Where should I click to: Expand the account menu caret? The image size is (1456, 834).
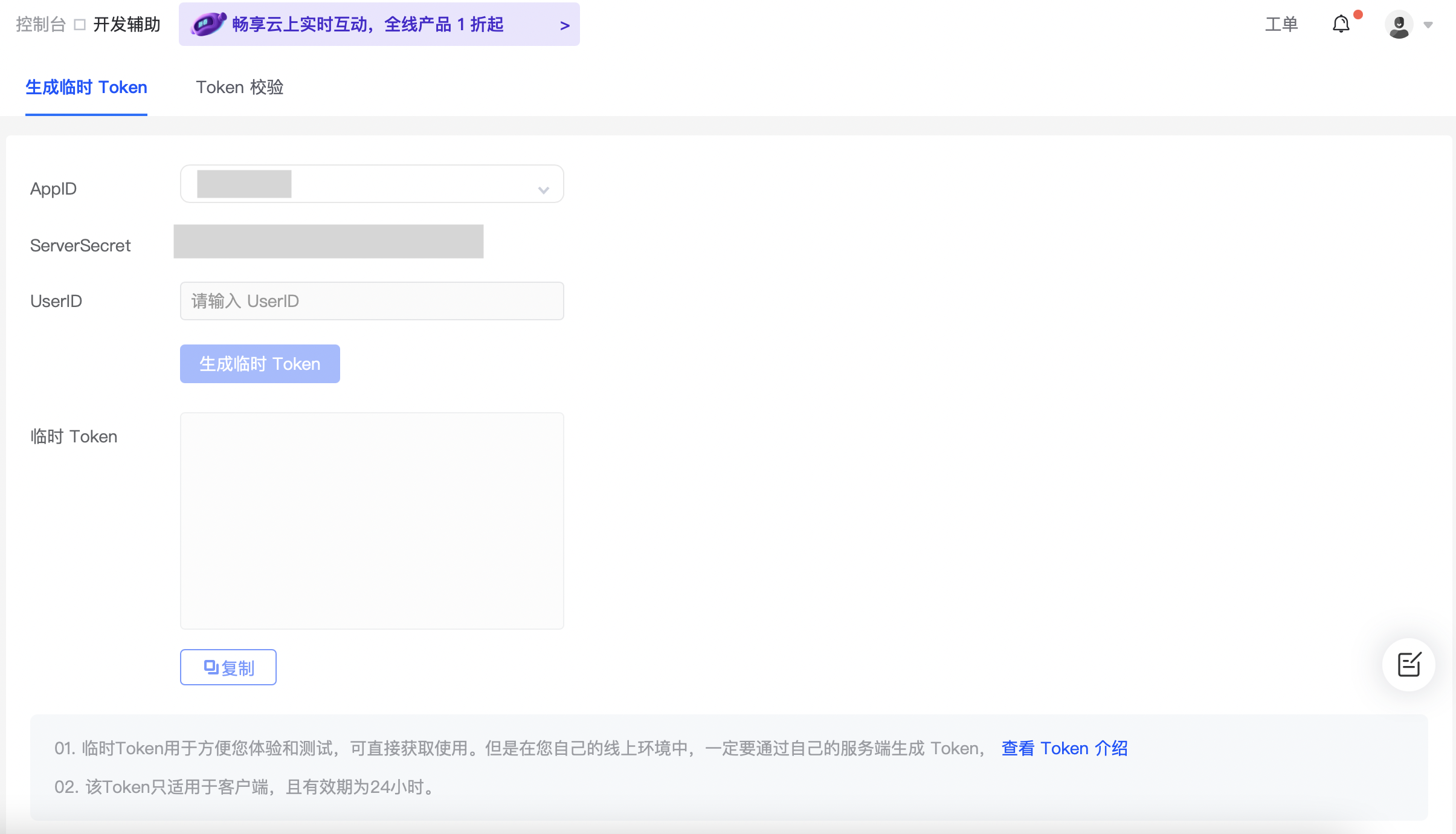point(1428,25)
